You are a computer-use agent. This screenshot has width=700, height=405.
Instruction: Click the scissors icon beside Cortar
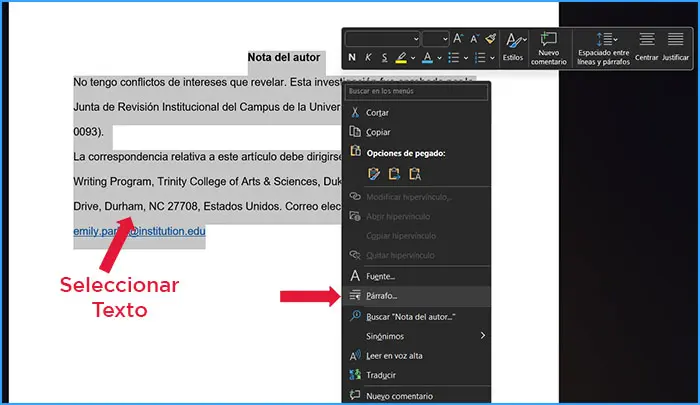(355, 112)
